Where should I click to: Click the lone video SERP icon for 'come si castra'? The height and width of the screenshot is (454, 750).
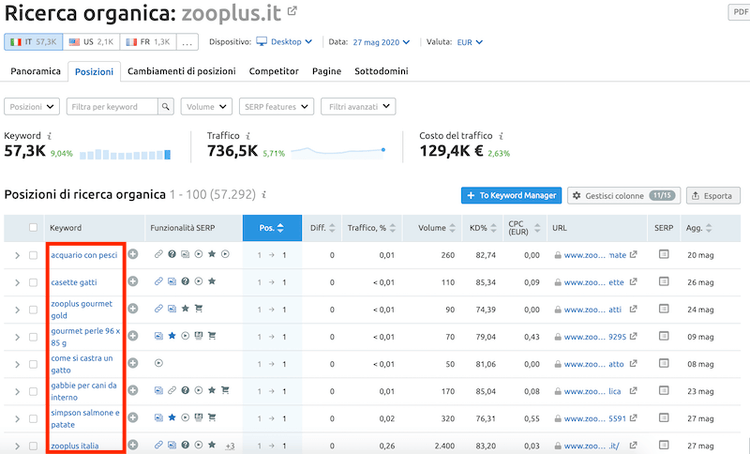click(x=158, y=364)
